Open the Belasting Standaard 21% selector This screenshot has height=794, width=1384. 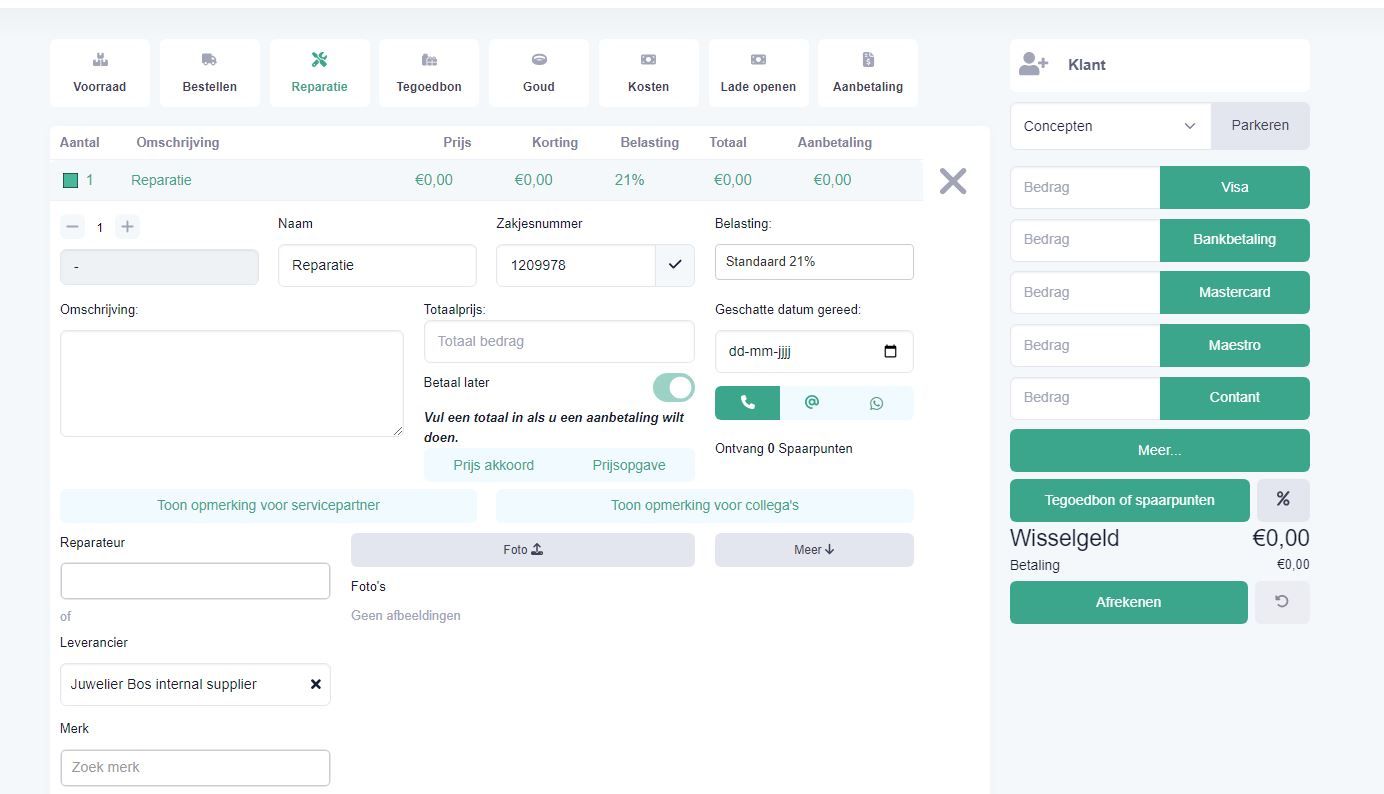tap(813, 261)
